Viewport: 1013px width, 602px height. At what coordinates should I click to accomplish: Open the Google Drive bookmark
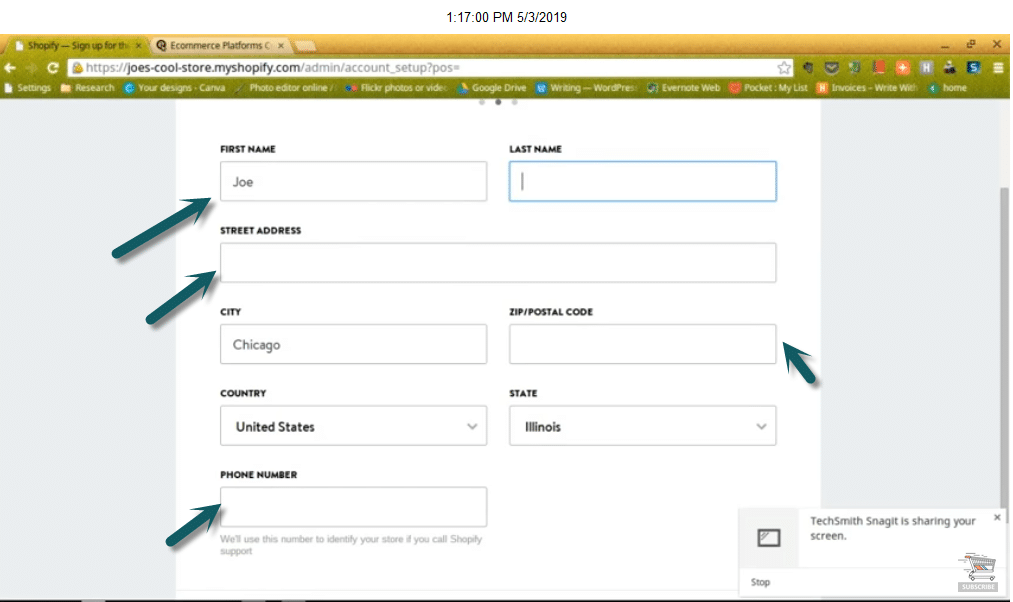pyautogui.click(x=491, y=88)
